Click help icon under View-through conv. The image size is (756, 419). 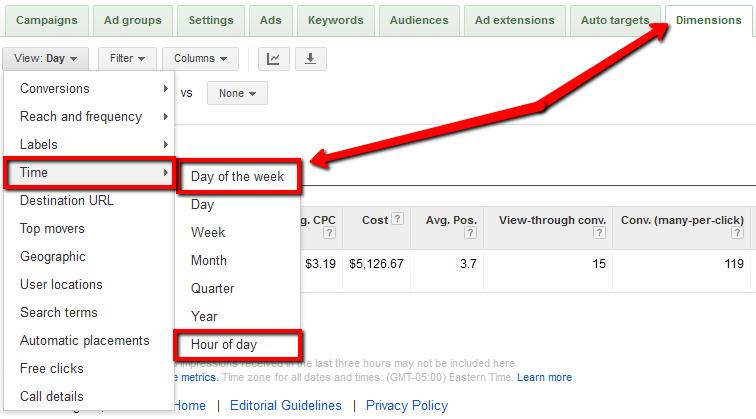(598, 233)
